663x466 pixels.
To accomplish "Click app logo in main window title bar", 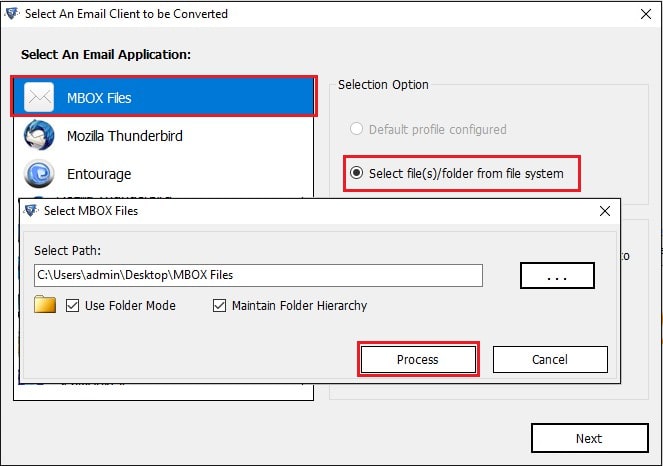I will click(12, 14).
